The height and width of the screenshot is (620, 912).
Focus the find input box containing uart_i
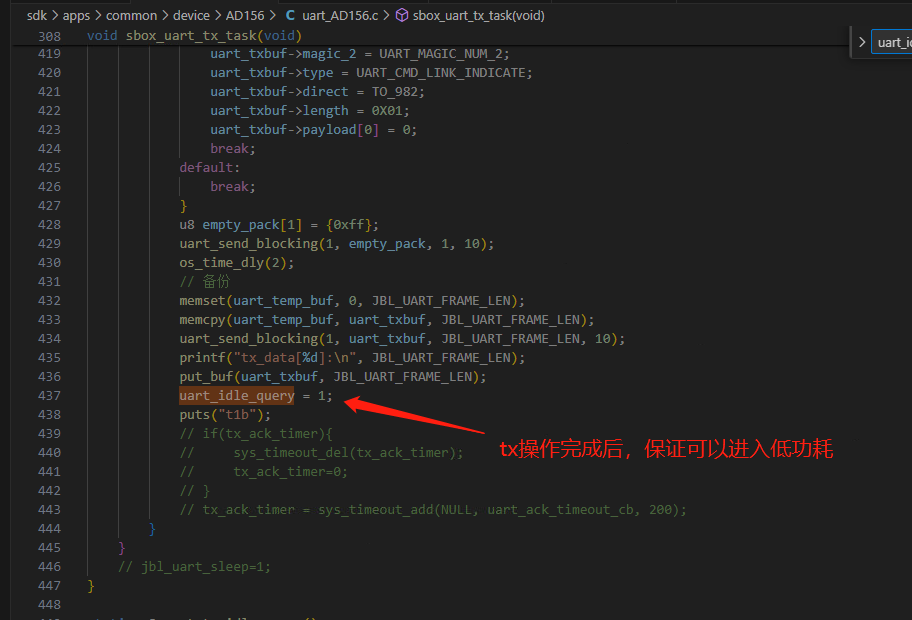click(x=892, y=42)
